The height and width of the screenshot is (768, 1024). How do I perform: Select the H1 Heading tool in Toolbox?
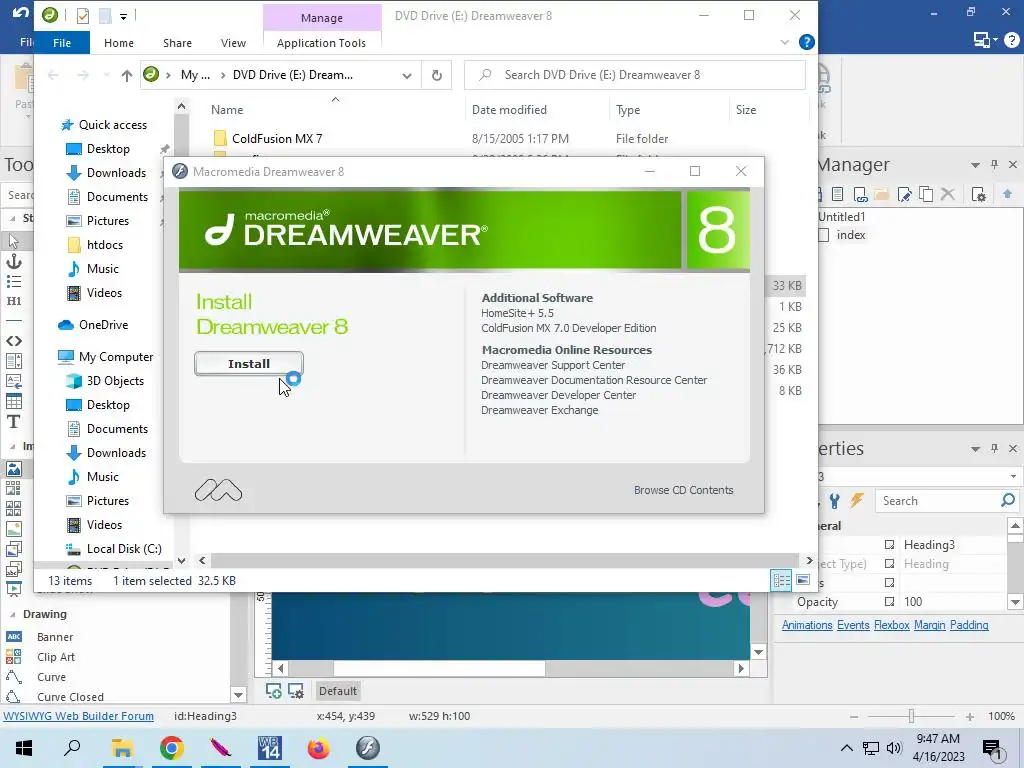tap(14, 301)
